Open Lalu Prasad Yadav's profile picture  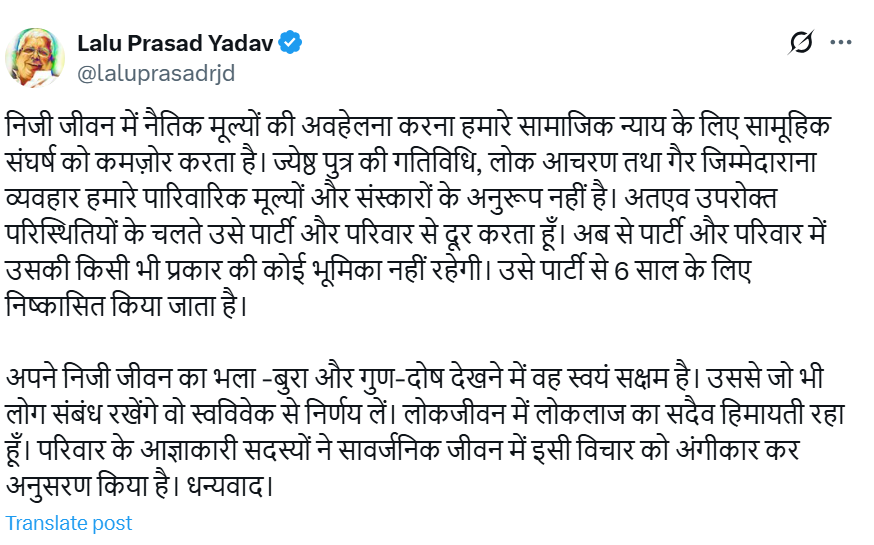coord(35,58)
